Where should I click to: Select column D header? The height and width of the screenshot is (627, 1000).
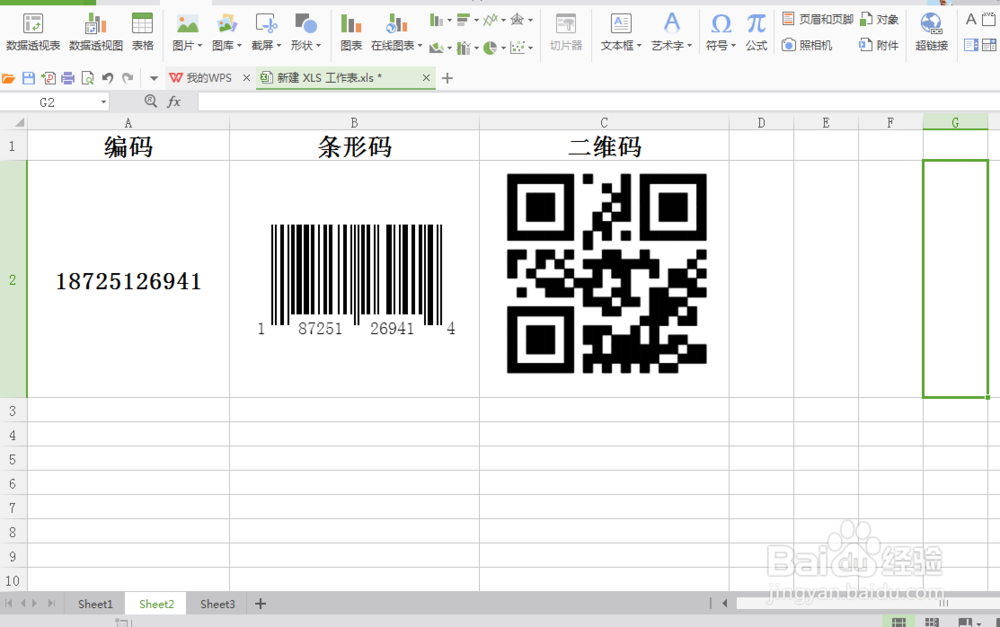tap(761, 122)
